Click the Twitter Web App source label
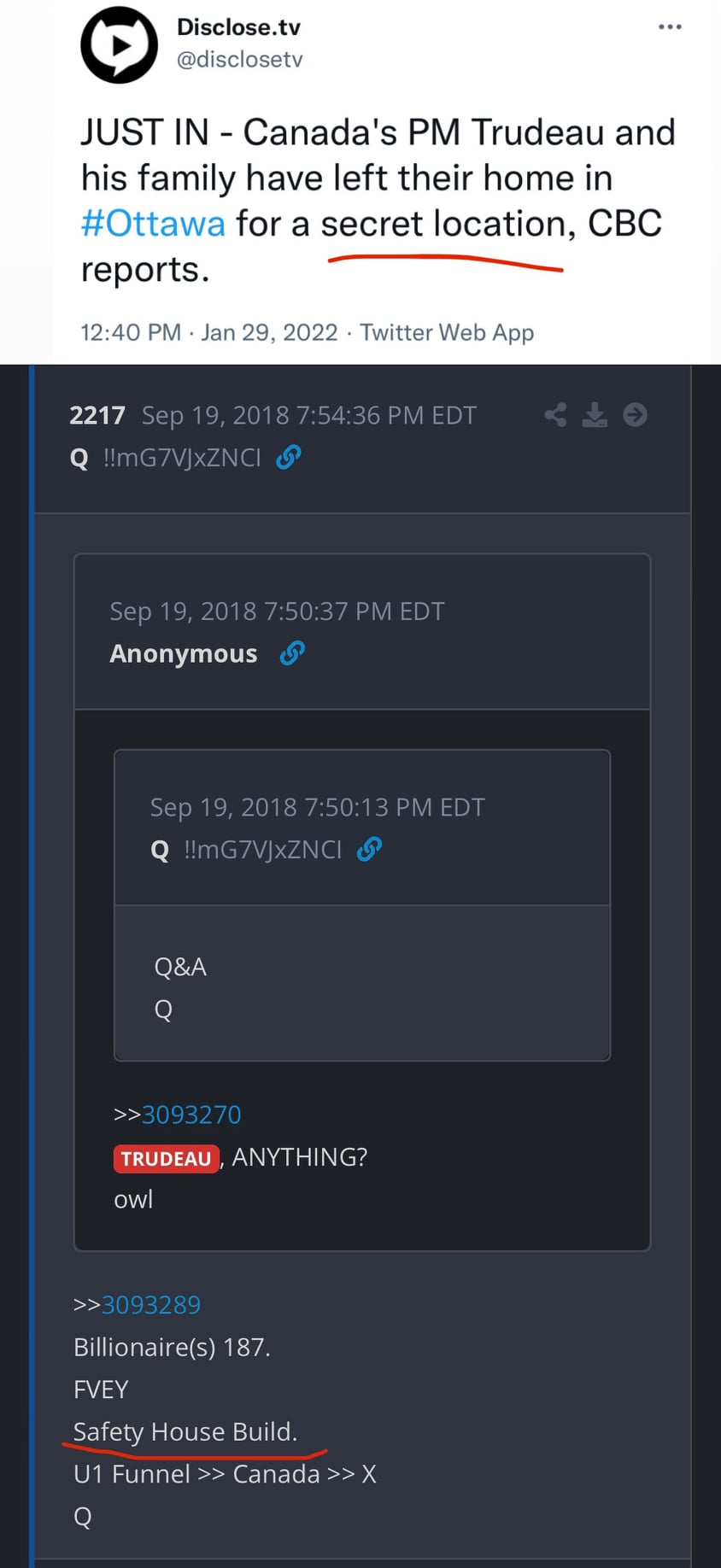 447,332
